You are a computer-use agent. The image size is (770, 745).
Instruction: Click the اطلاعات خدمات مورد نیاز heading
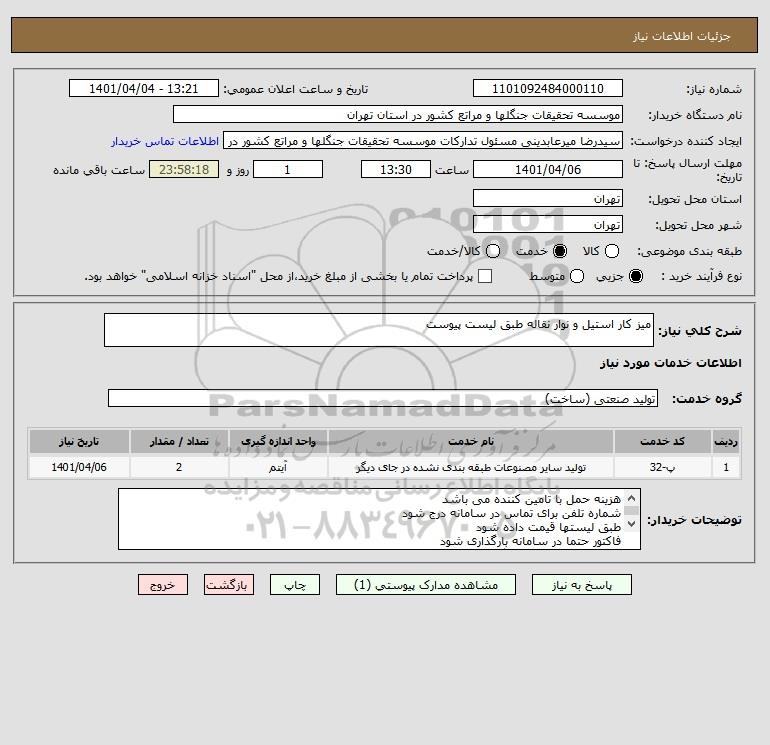tap(670, 363)
